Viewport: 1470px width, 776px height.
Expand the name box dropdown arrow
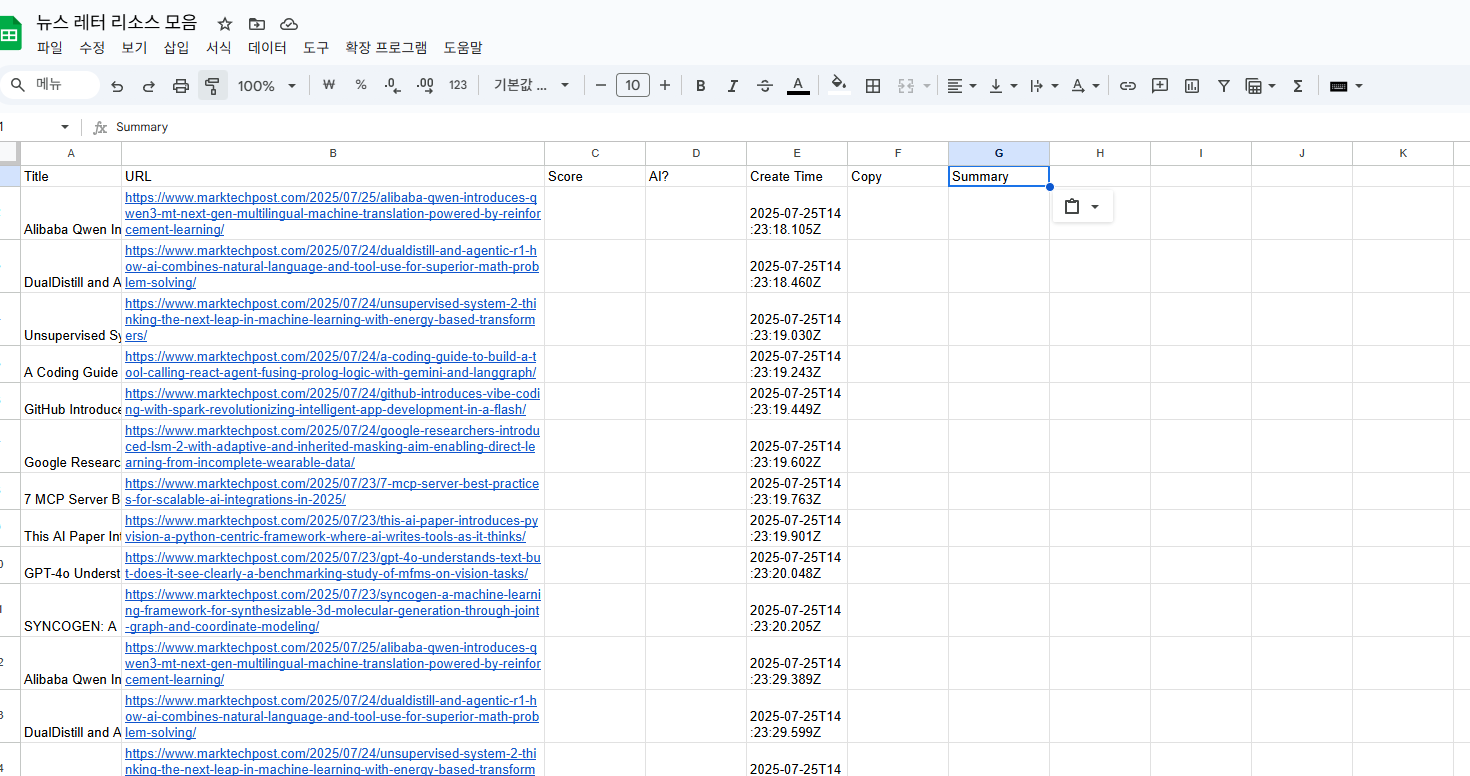pyautogui.click(x=65, y=127)
